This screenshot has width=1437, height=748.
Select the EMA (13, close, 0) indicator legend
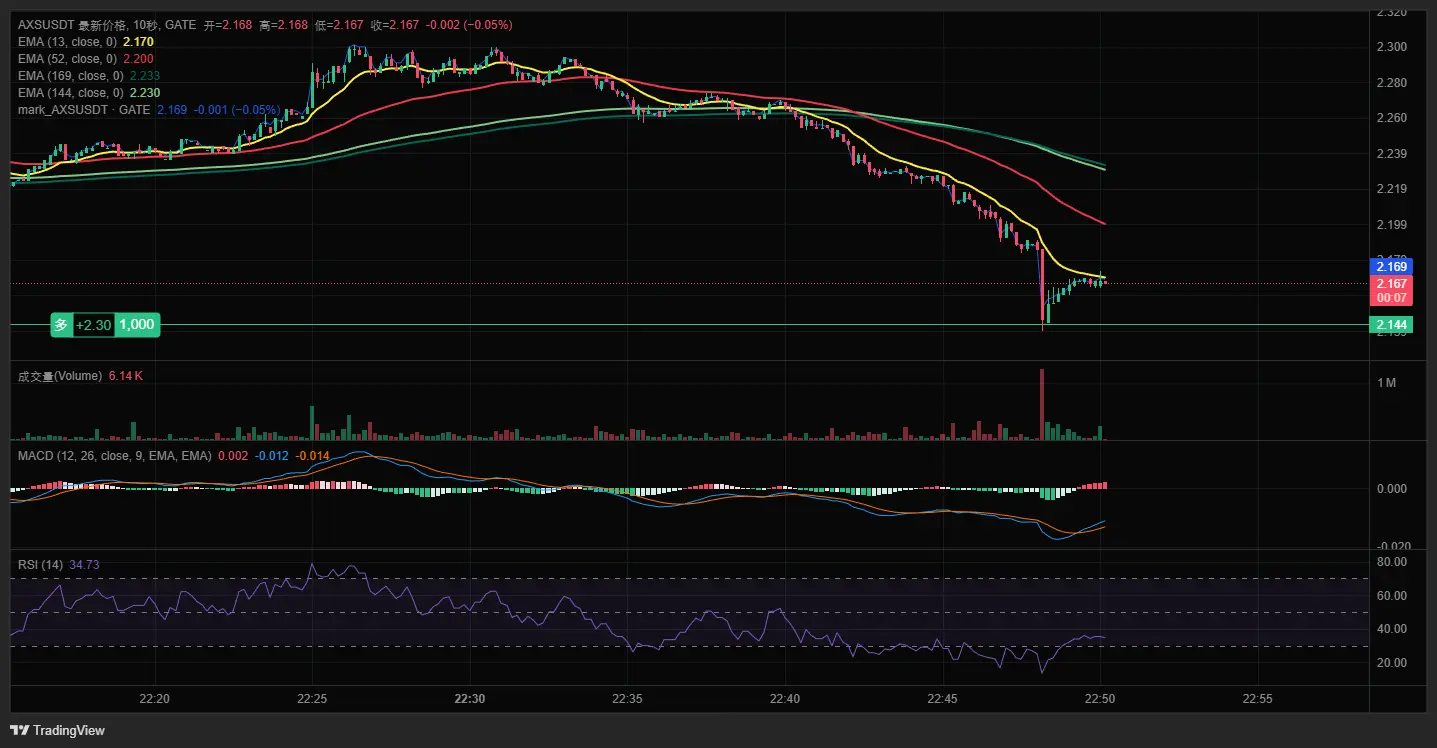67,42
